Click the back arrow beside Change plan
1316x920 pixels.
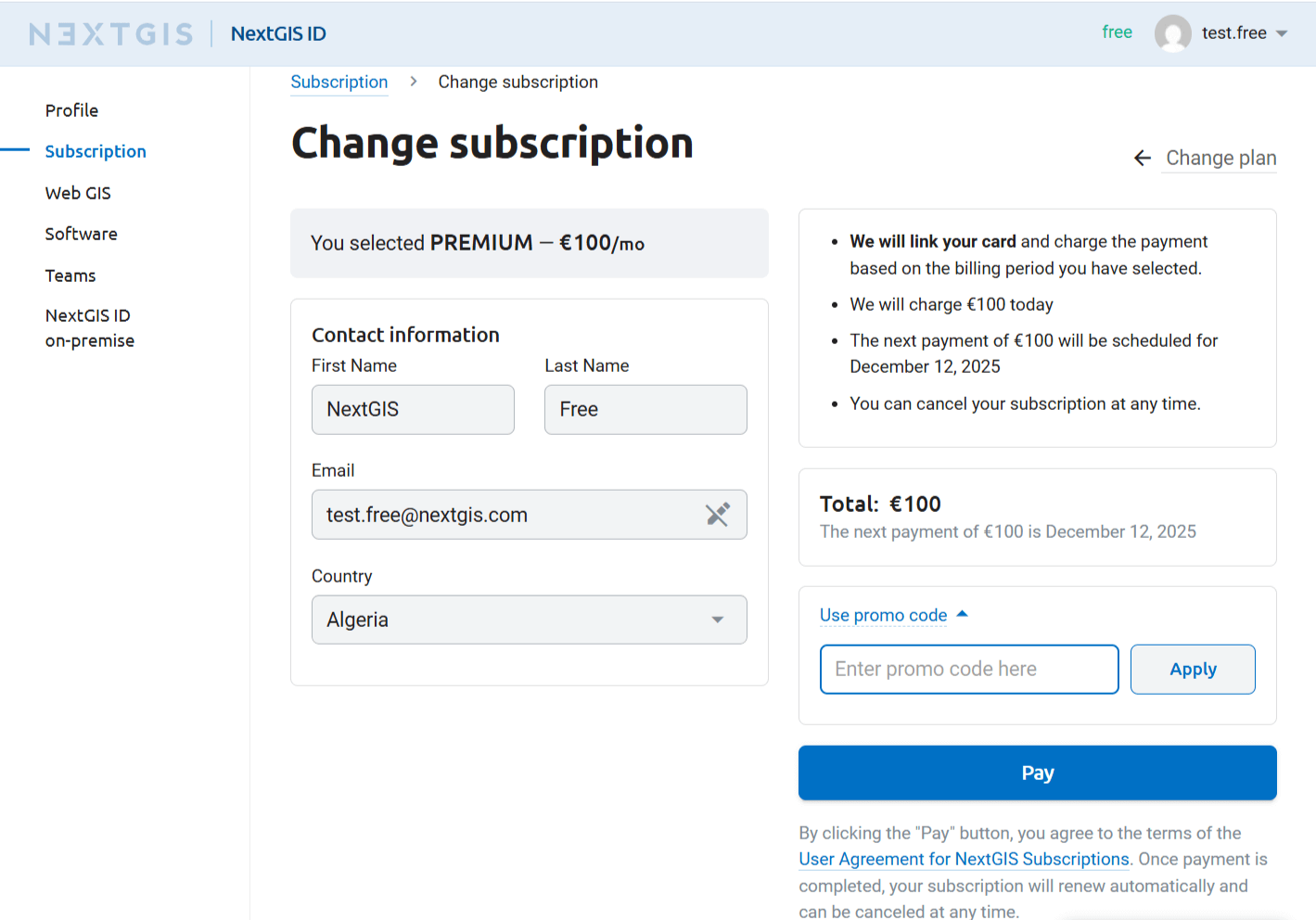point(1142,159)
